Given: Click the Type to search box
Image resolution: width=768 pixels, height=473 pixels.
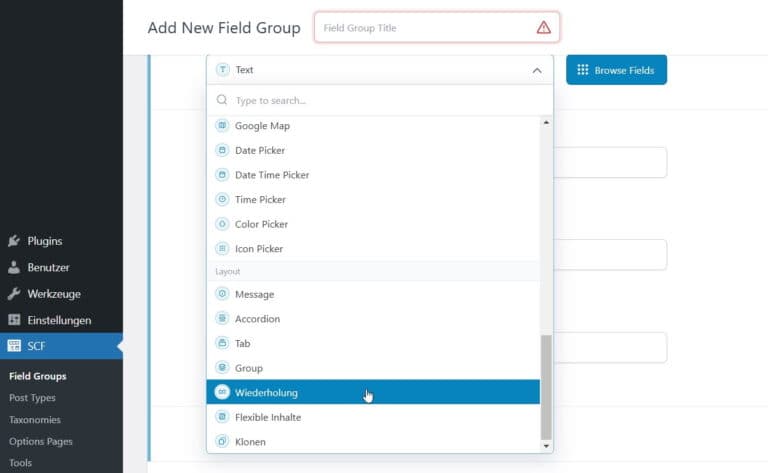Looking at the screenshot, I should point(380,100).
